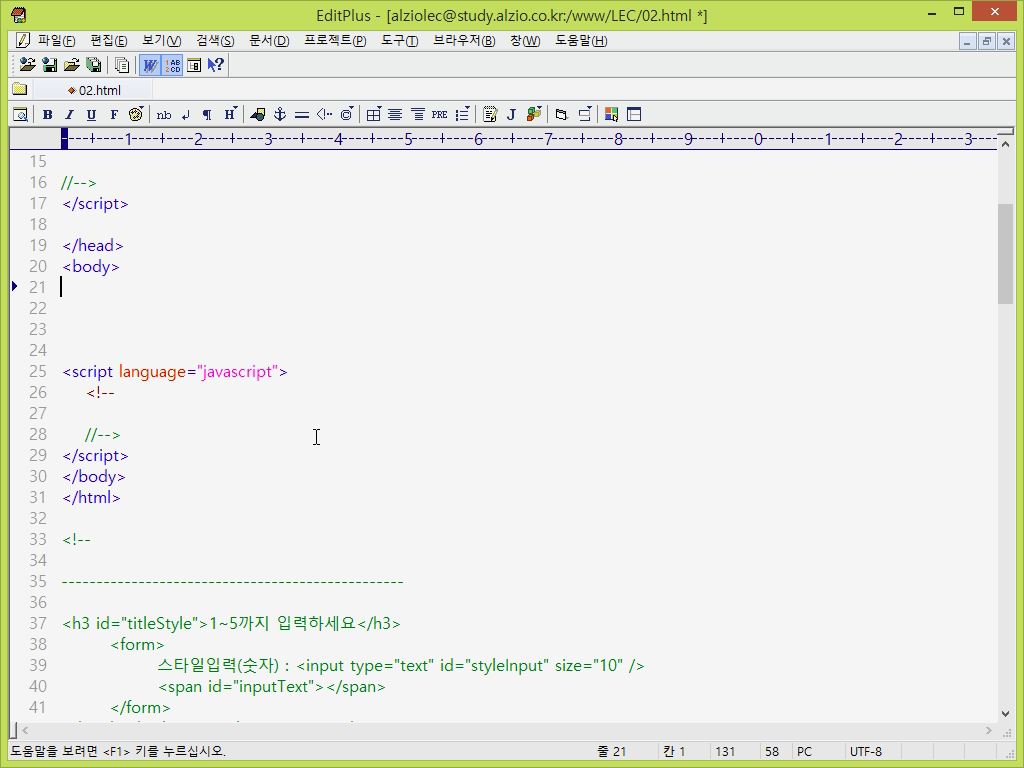The height and width of the screenshot is (768, 1024).
Task: Click the frame layout icon
Action: click(633, 114)
